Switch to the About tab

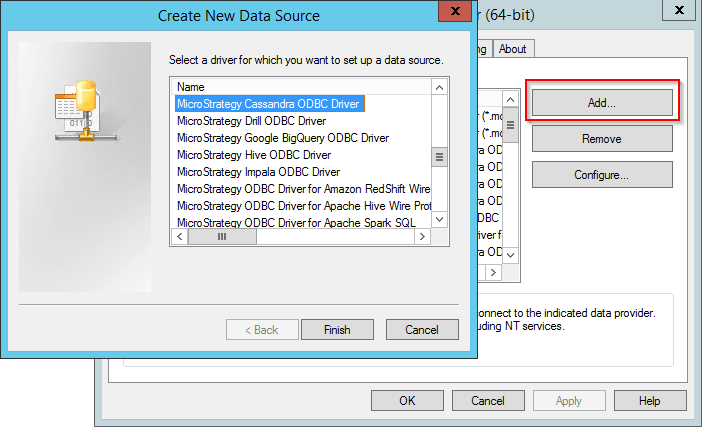click(x=512, y=49)
